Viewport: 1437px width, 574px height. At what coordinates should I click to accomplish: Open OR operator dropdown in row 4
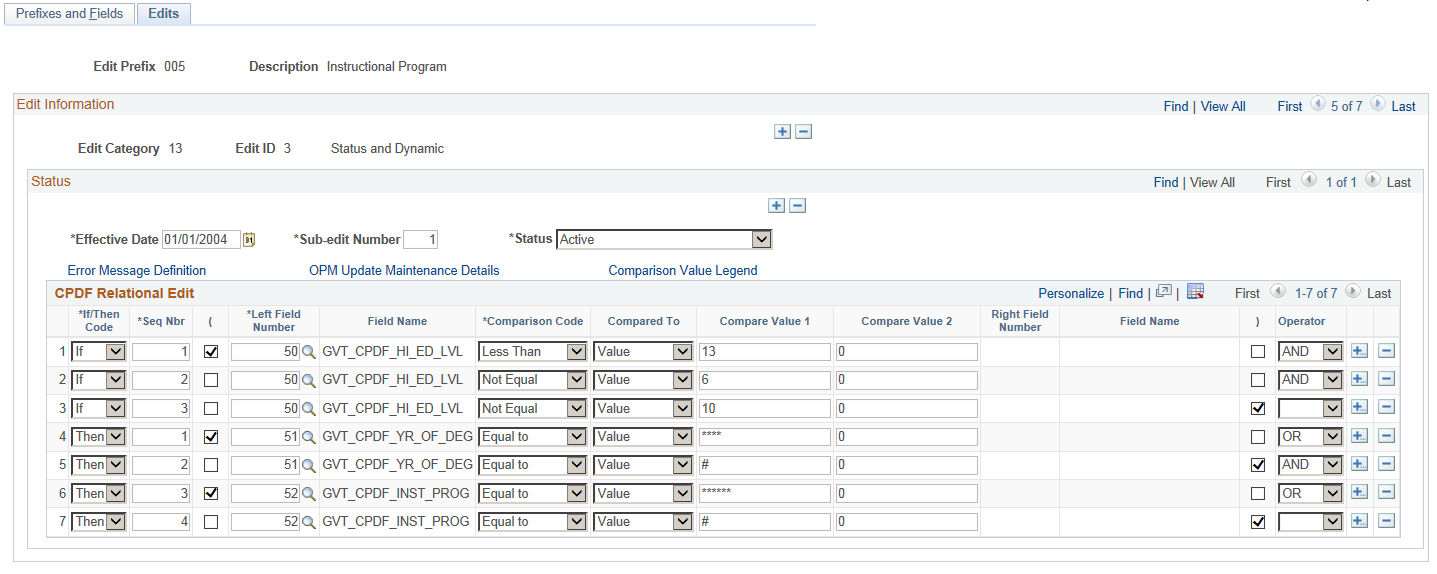tap(1310, 437)
